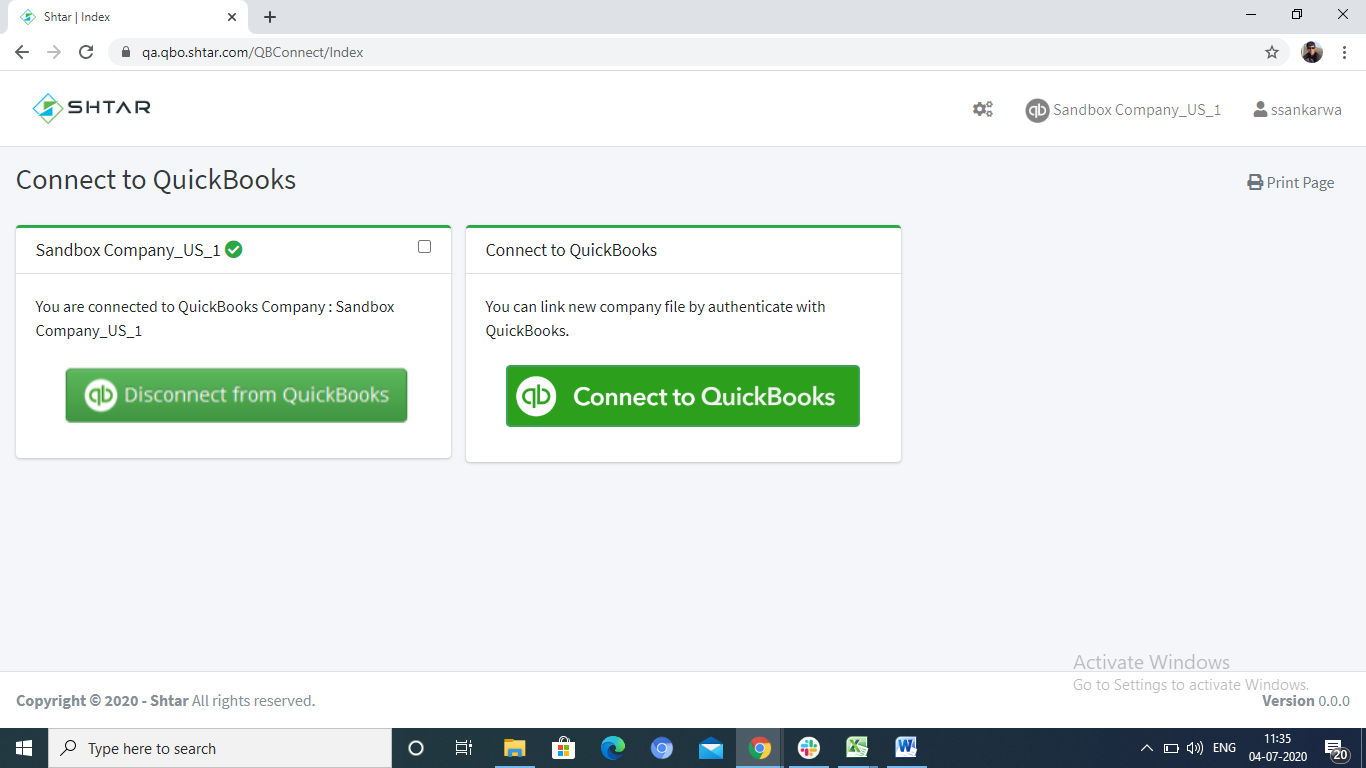The image size is (1366, 768).
Task: Switch to Google Chrome on taskbar
Action: pyautogui.click(x=760, y=748)
